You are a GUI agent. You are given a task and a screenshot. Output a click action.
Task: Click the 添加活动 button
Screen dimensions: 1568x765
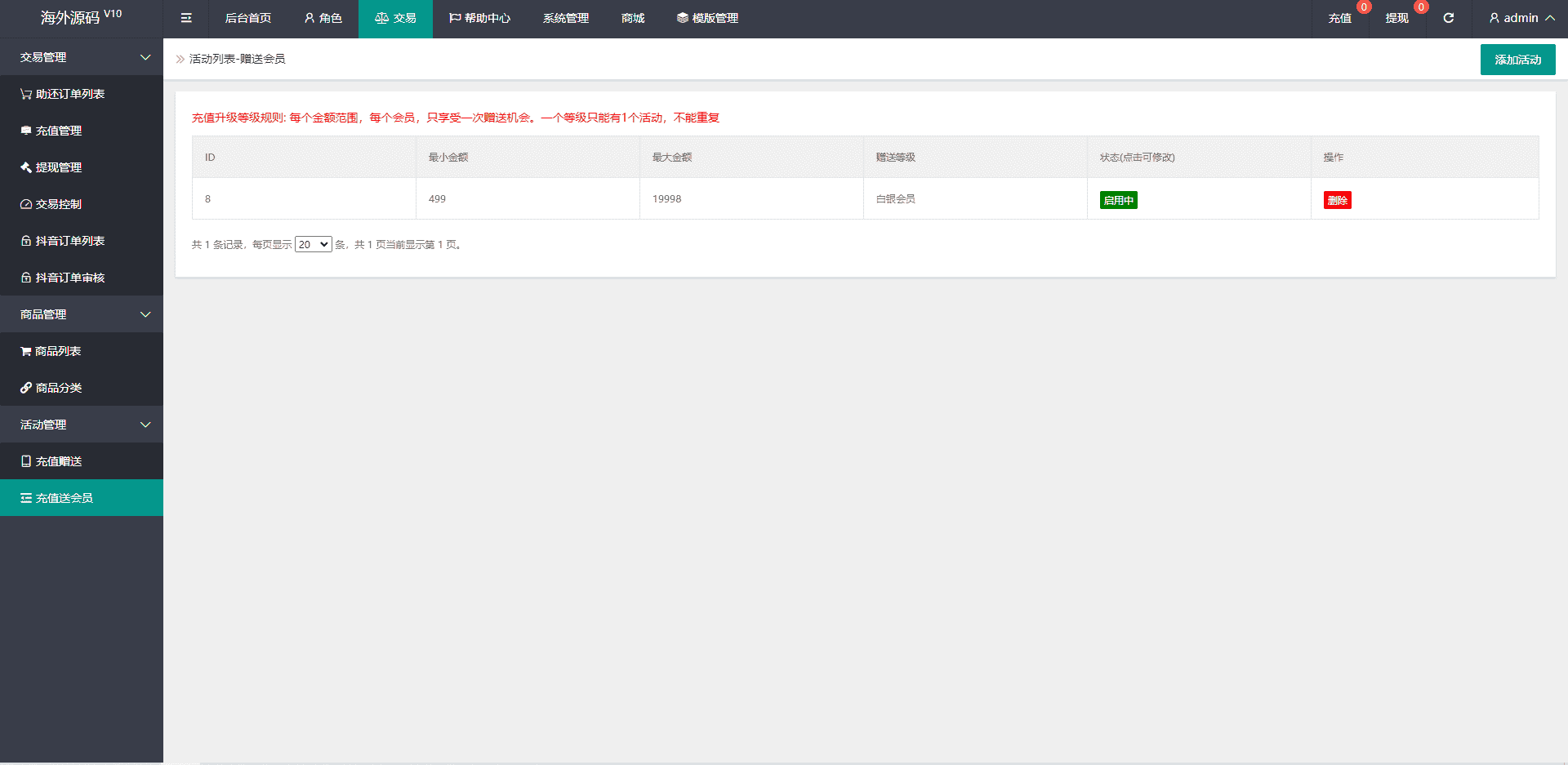1518,60
